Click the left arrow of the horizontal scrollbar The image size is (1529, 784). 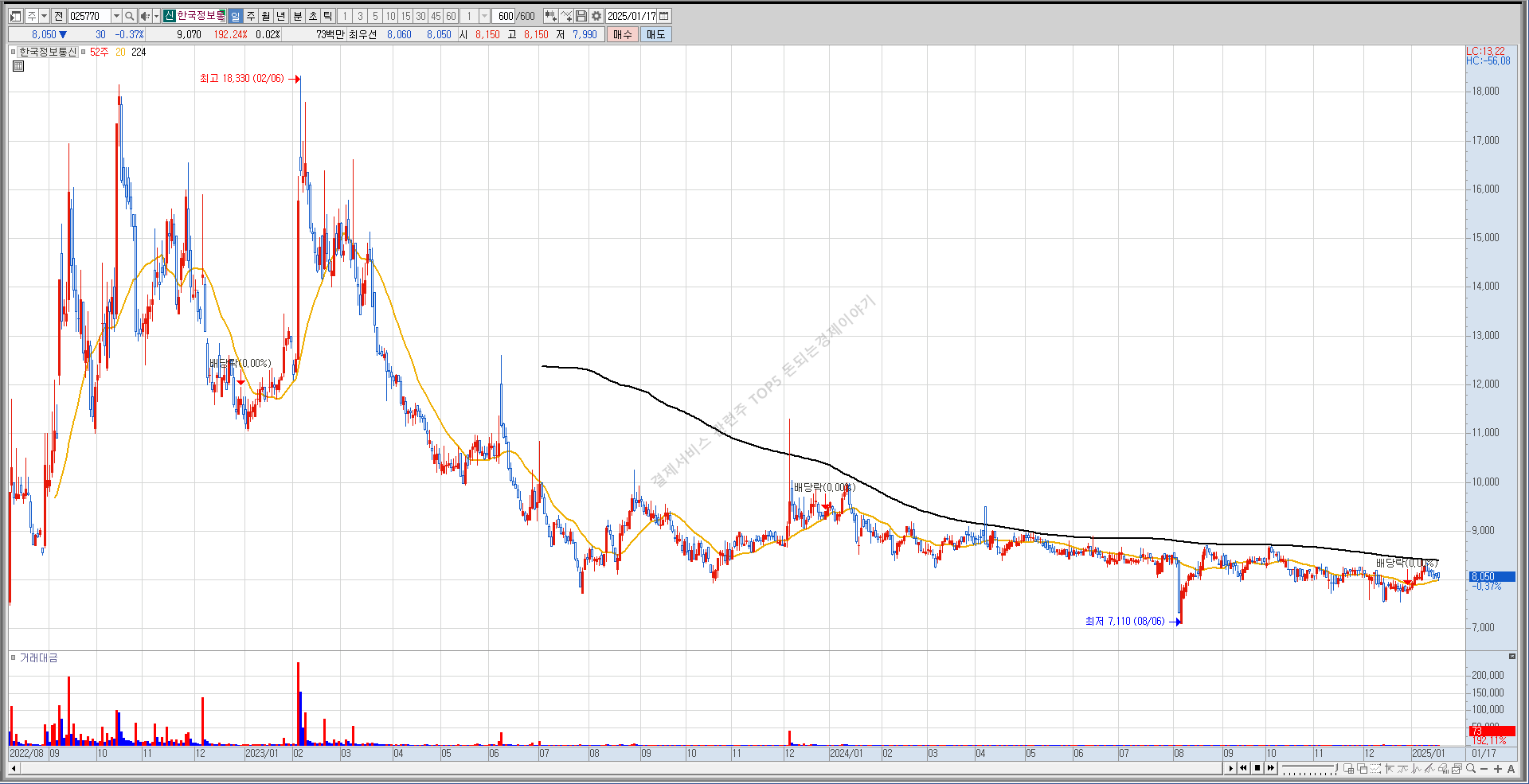point(13,768)
